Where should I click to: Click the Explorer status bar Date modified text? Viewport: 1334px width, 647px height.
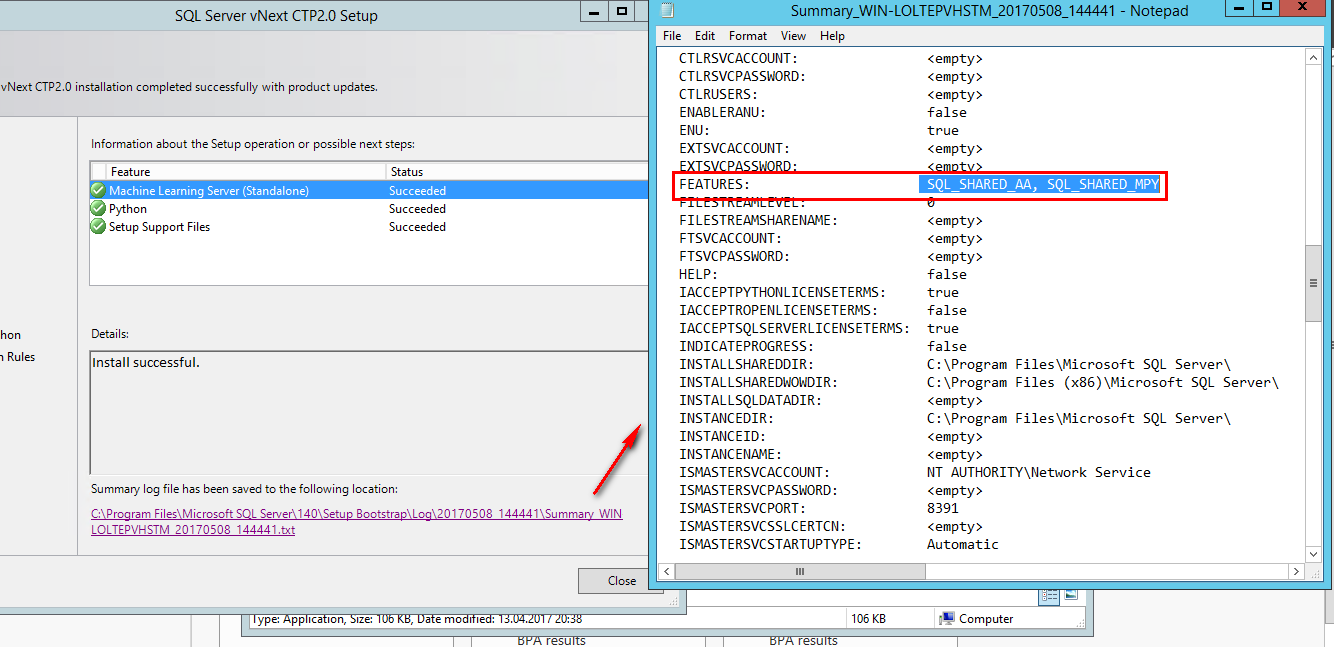[x=499, y=619]
